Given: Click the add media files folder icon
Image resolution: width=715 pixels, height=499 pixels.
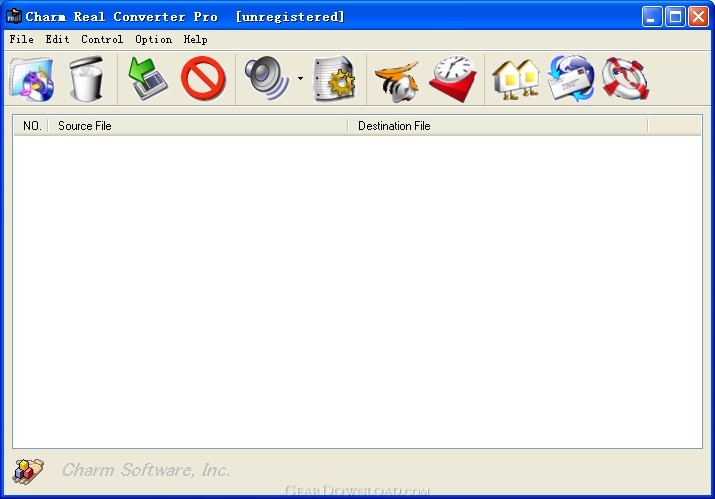Looking at the screenshot, I should (31, 79).
